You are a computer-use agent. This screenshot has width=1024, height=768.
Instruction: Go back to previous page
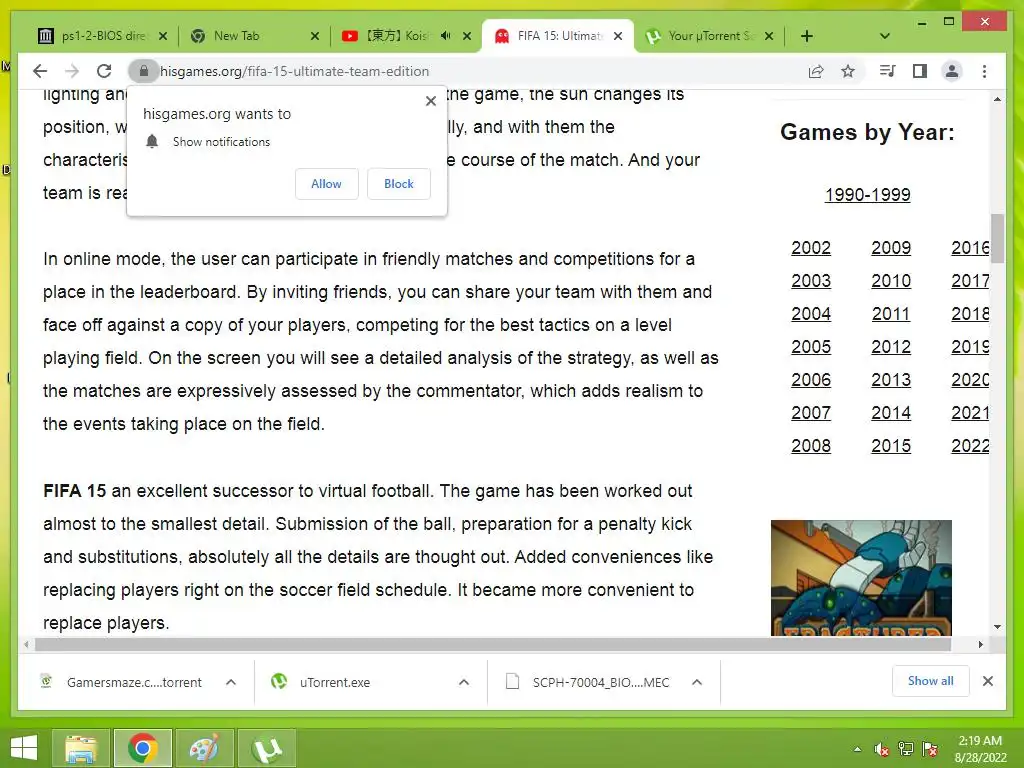pos(40,71)
